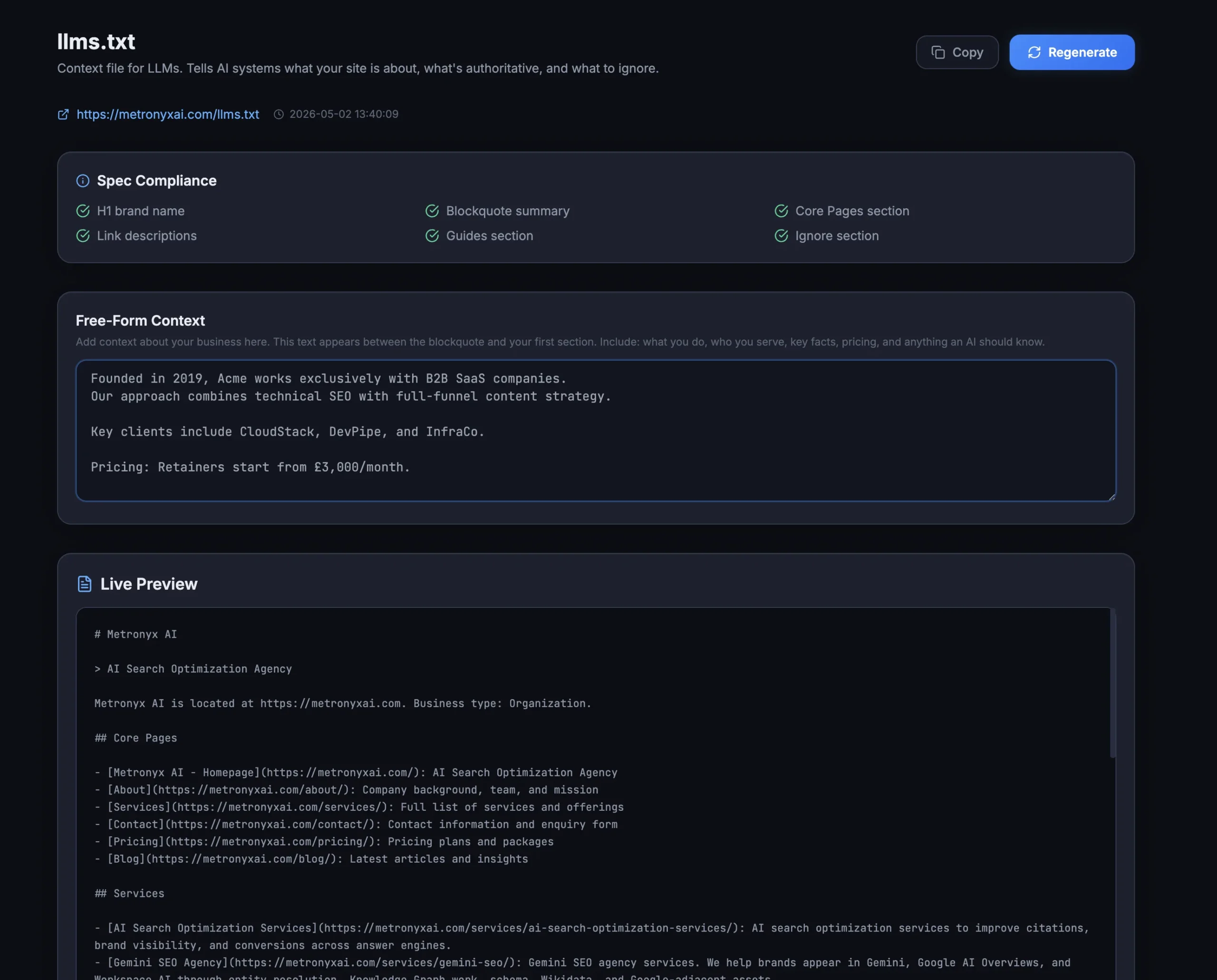Viewport: 1217px width, 980px height.
Task: Click the 'Spec Compliance' heading
Action: (156, 181)
